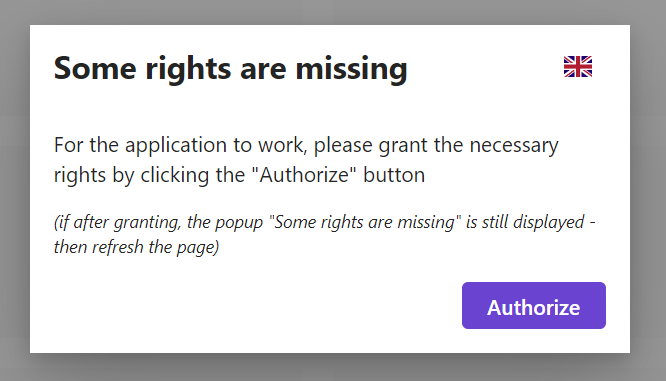Click the italic note starting "(if after granting"
Viewport: 666px width, 381px height.
325,234
